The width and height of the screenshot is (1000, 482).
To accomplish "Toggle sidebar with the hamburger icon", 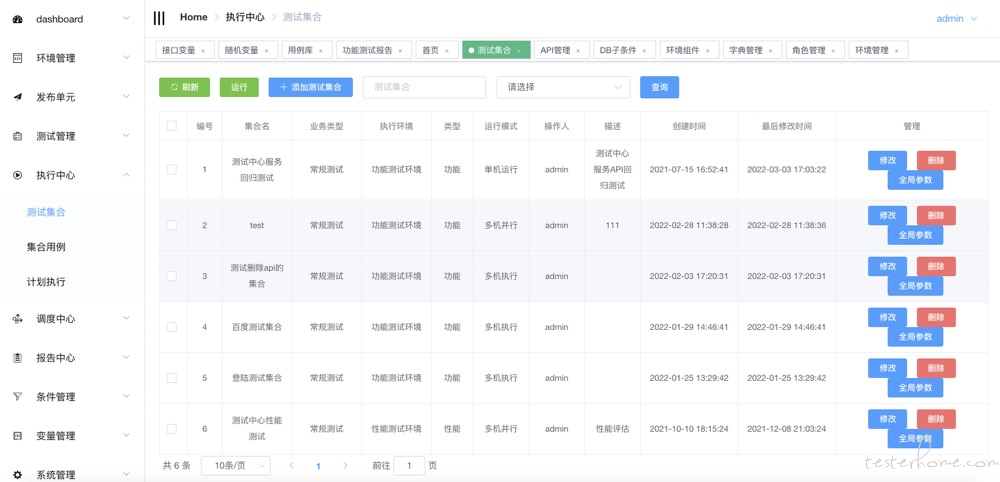I will pyautogui.click(x=159, y=18).
